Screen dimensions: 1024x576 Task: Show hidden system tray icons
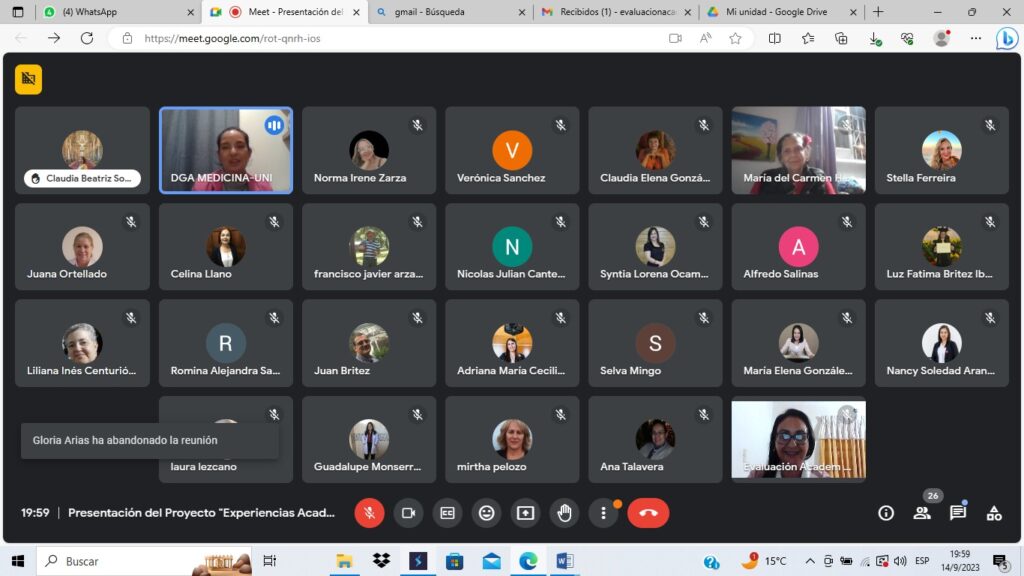point(810,561)
